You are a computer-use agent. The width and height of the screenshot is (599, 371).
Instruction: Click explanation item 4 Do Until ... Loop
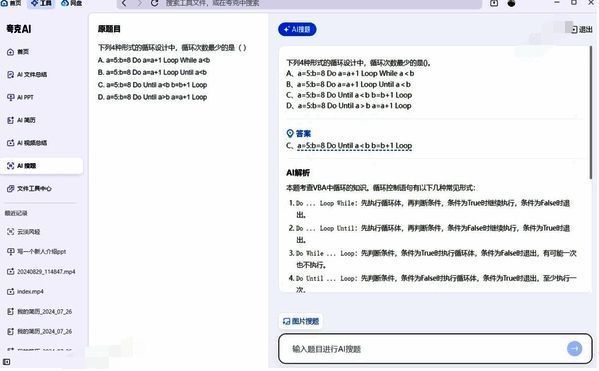coord(432,284)
